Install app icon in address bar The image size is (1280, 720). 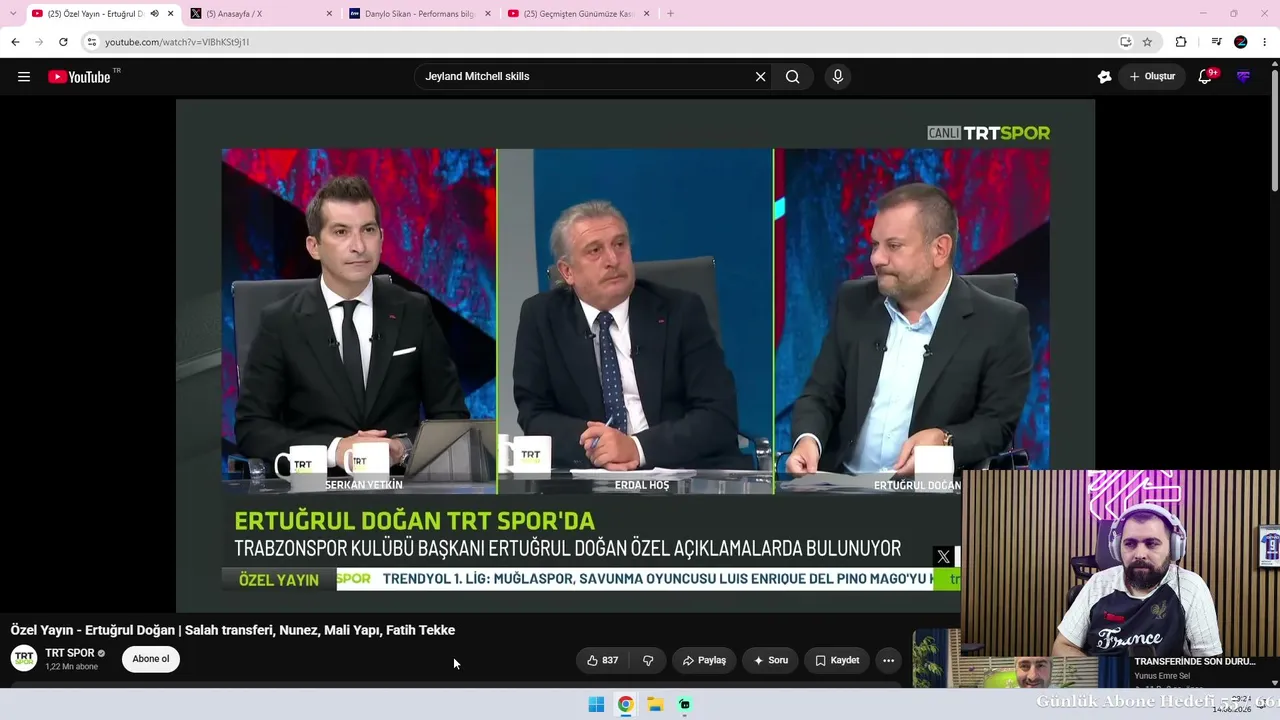pyautogui.click(x=1125, y=42)
